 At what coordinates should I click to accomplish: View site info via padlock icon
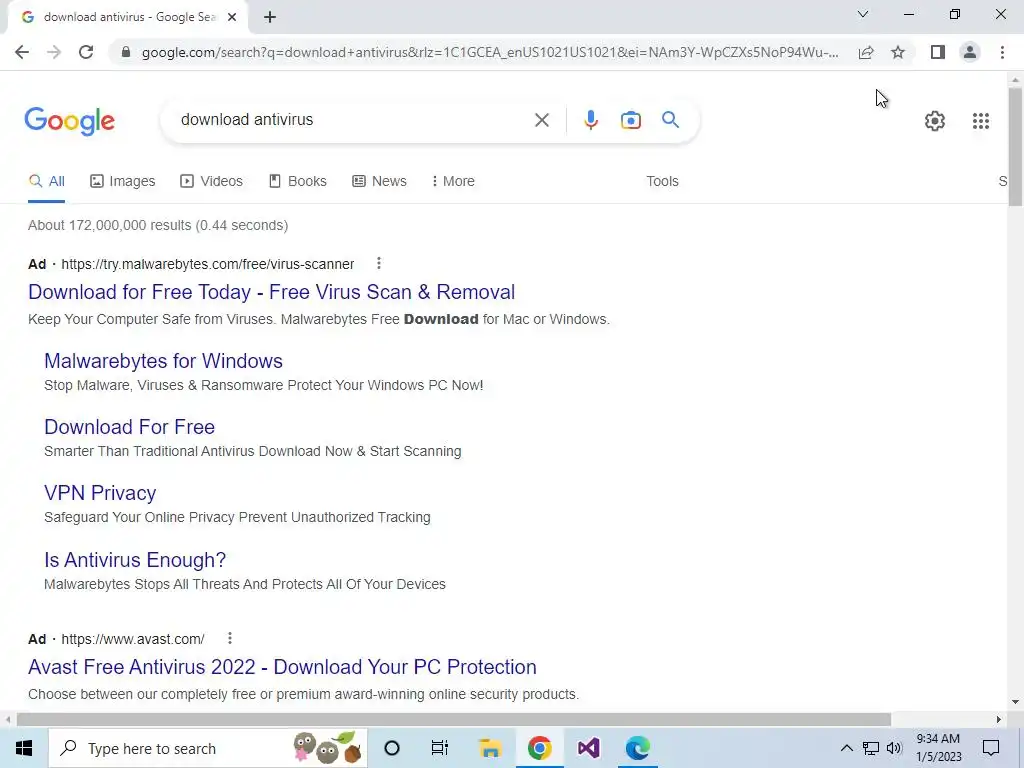click(x=126, y=52)
